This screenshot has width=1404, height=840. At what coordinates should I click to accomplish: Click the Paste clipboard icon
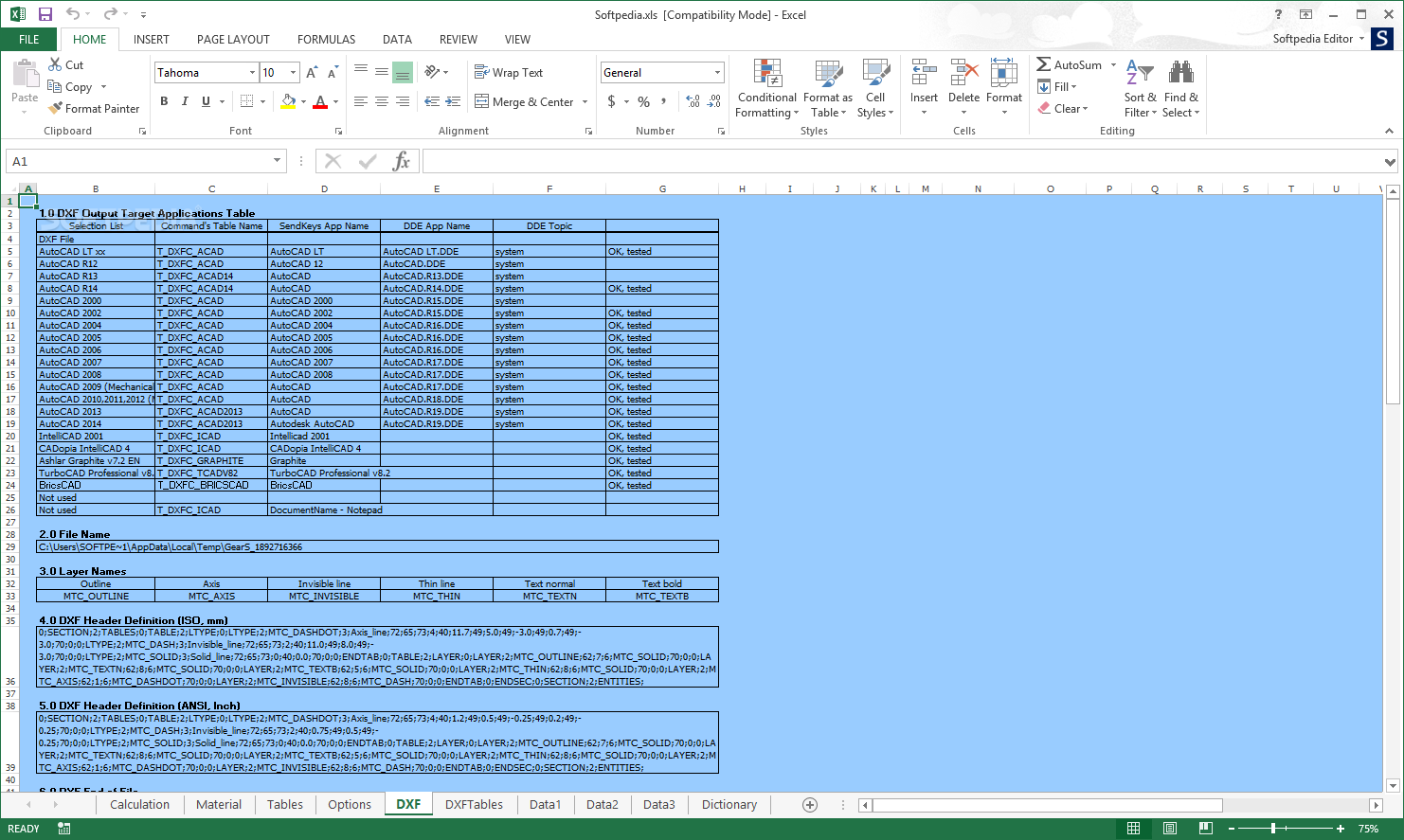[25, 74]
